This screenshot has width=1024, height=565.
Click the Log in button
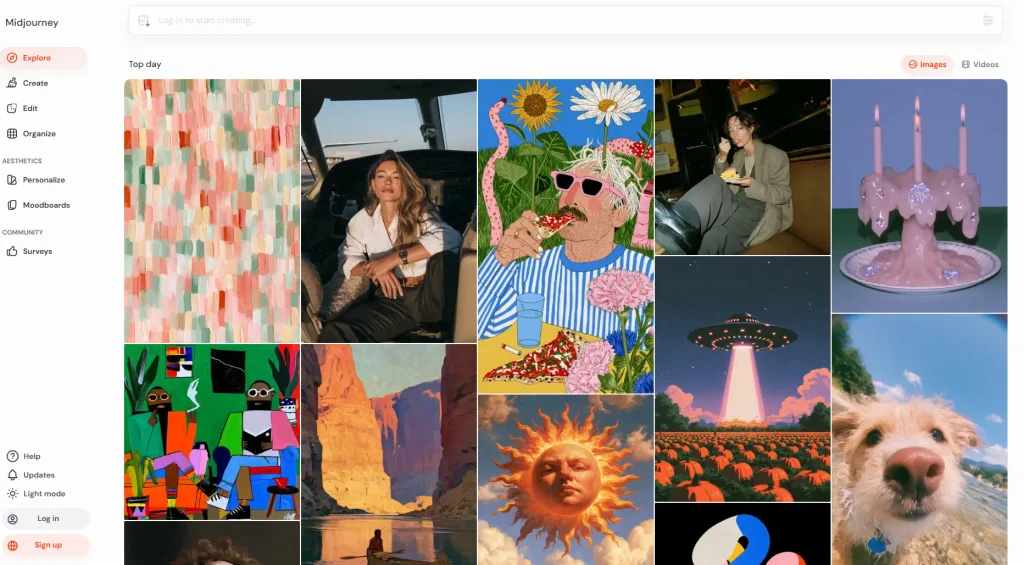(x=45, y=519)
